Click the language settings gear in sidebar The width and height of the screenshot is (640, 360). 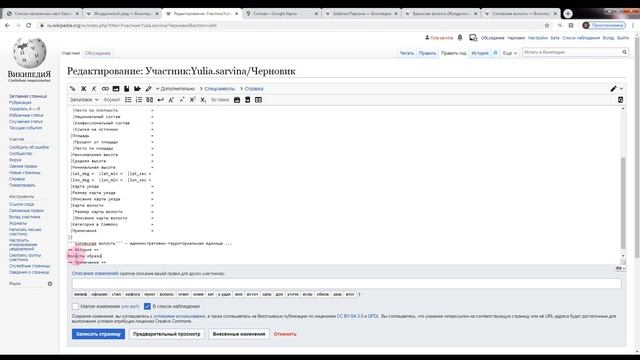pos(50,283)
